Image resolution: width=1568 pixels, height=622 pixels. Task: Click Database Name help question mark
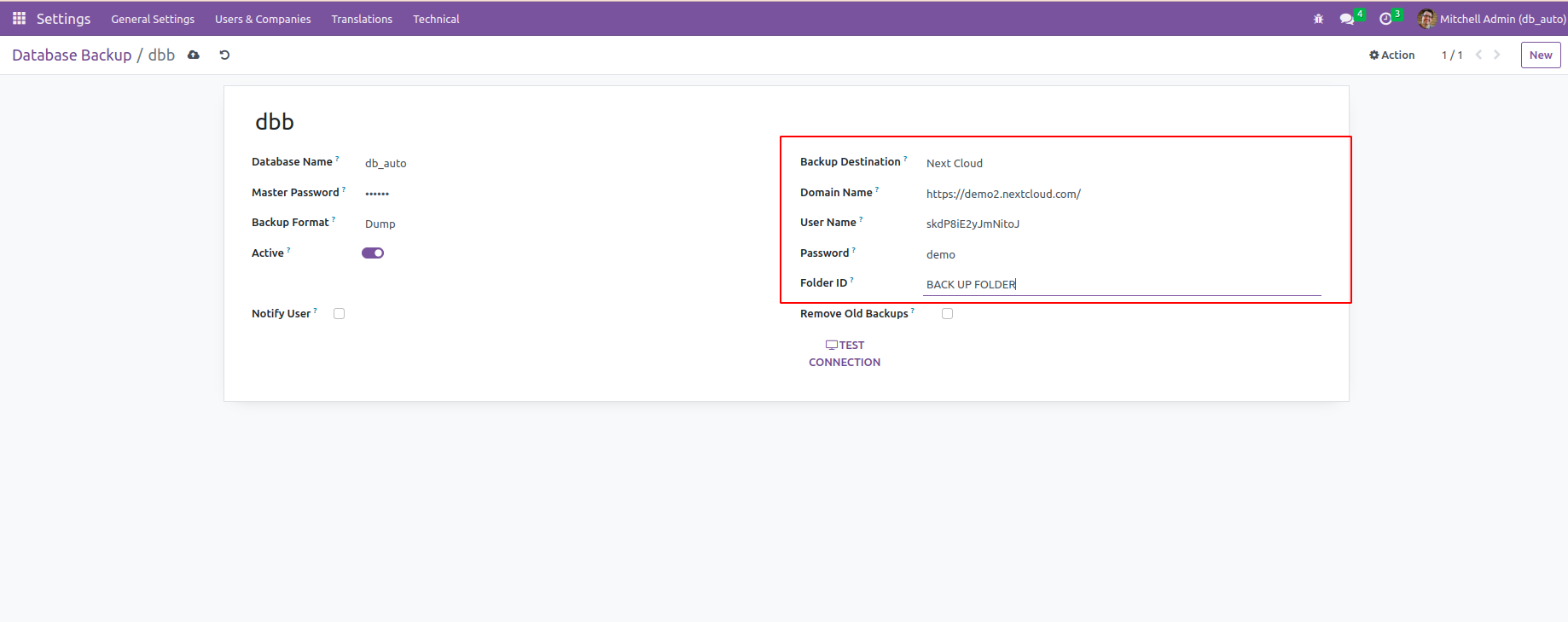point(337,159)
